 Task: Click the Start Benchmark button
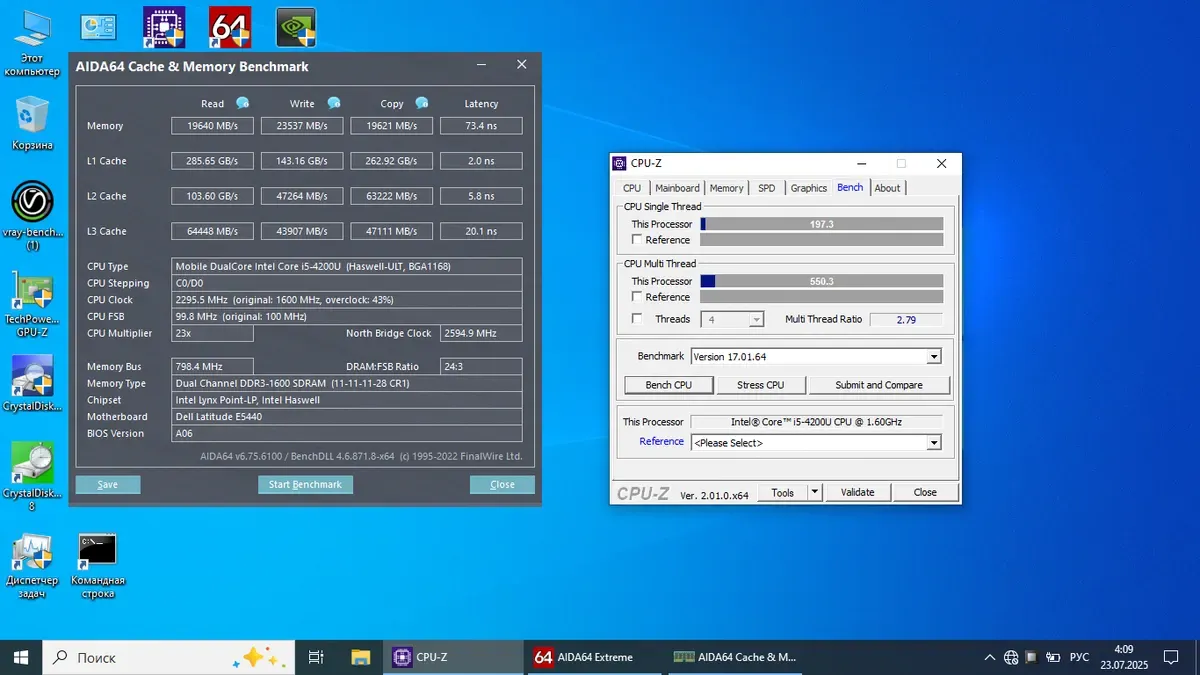305,484
